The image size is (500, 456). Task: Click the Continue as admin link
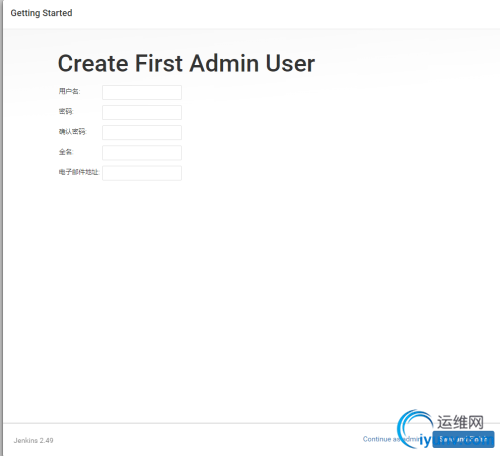coord(391,439)
